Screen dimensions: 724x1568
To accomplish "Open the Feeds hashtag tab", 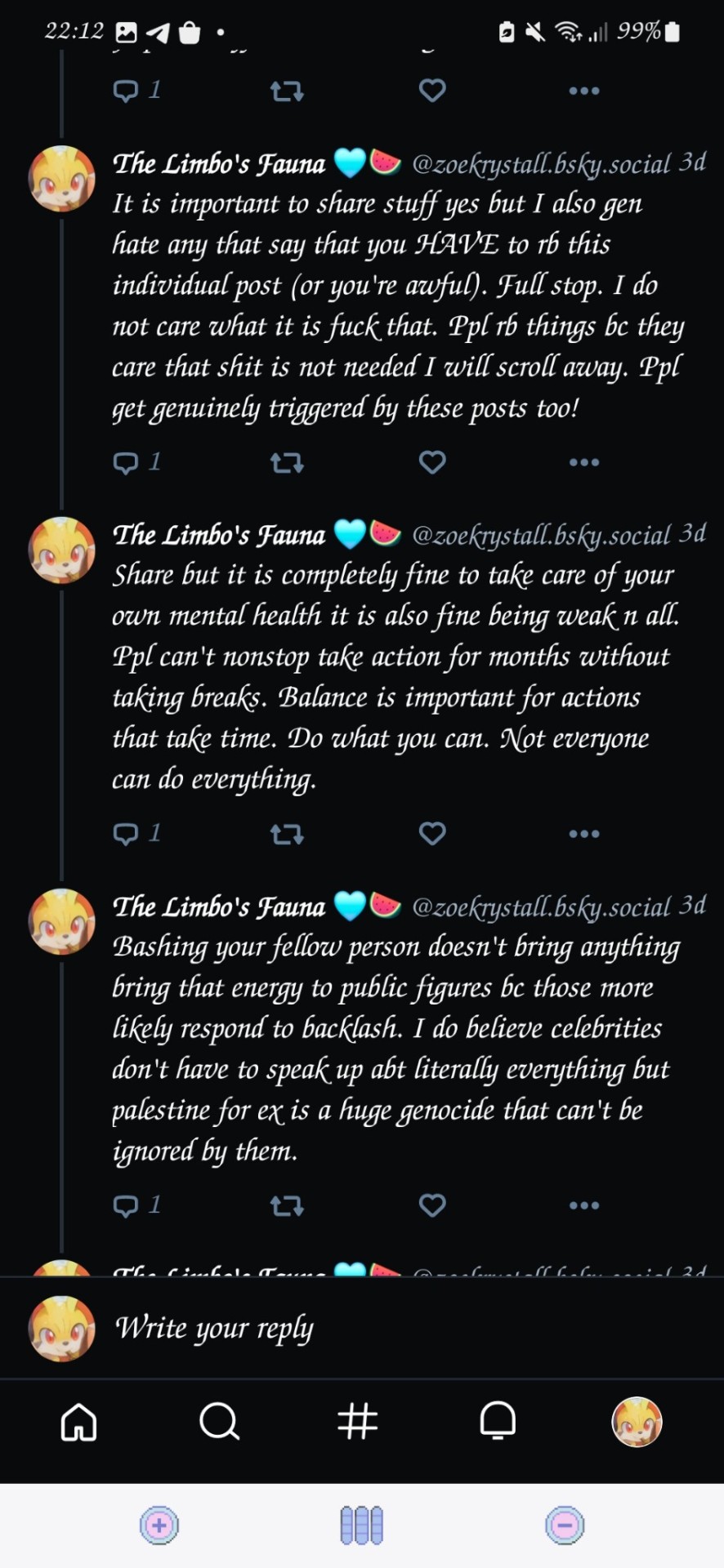I will click(x=358, y=1422).
